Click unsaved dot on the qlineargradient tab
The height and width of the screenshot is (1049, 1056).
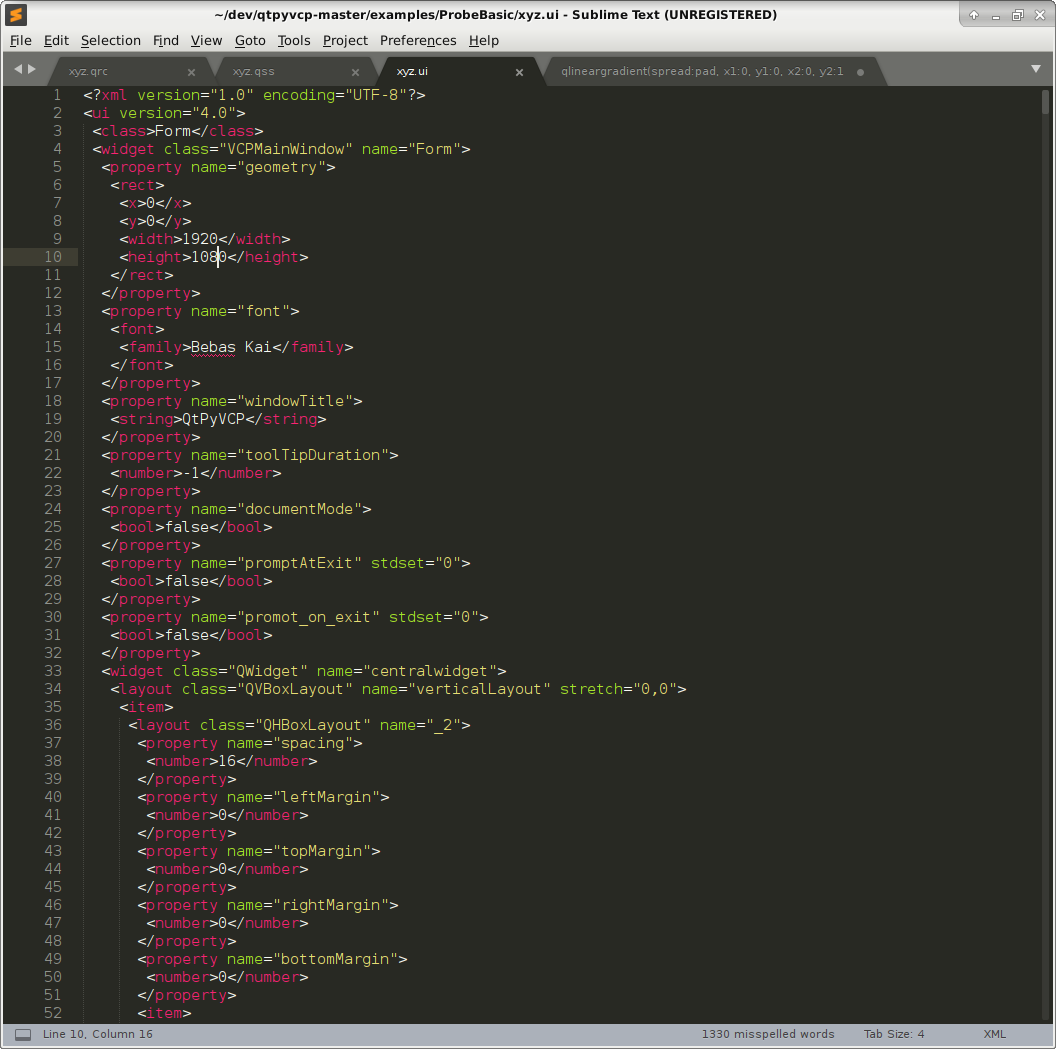click(x=860, y=72)
